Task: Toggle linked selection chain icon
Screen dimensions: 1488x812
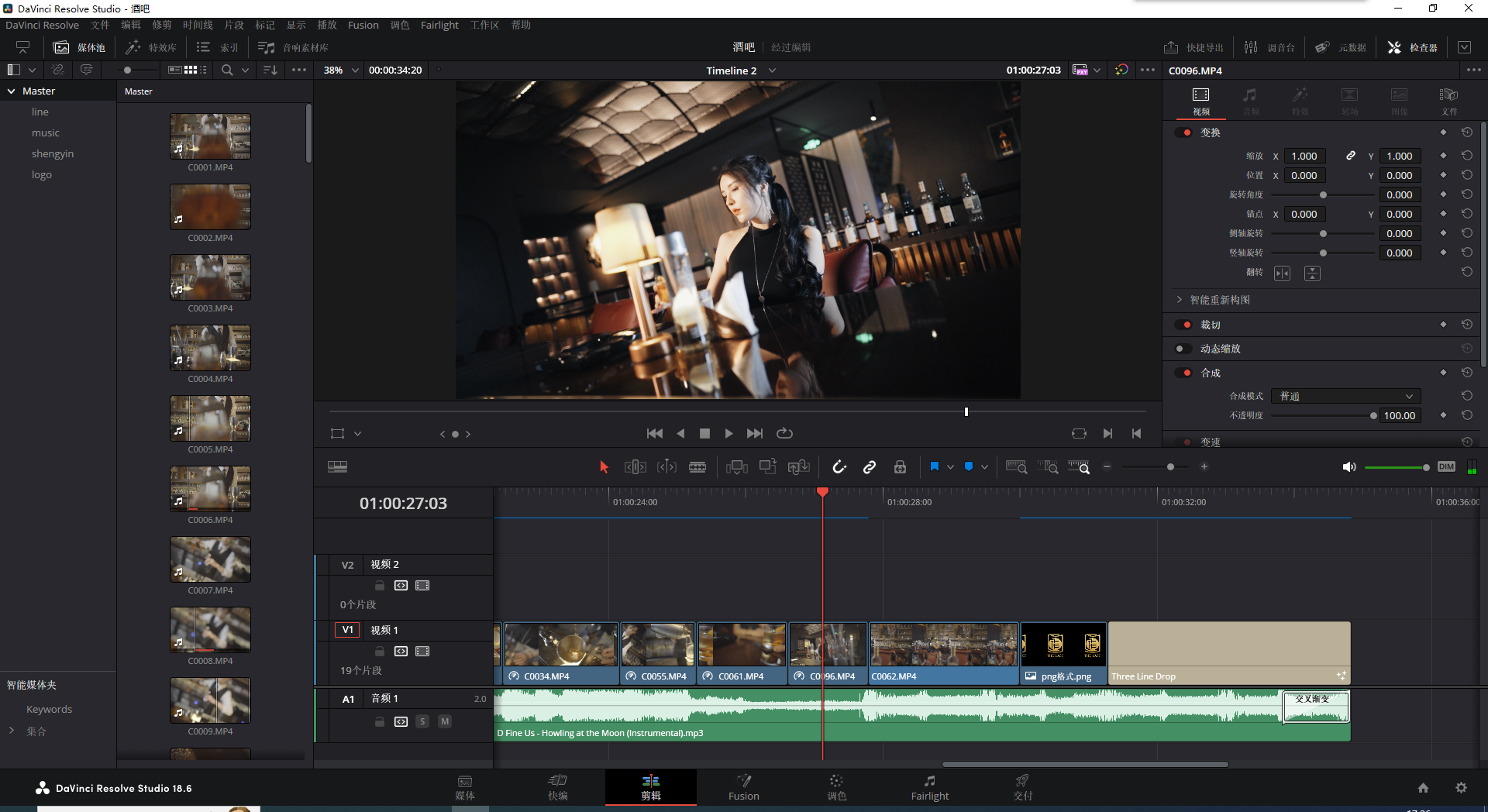Action: (x=870, y=467)
